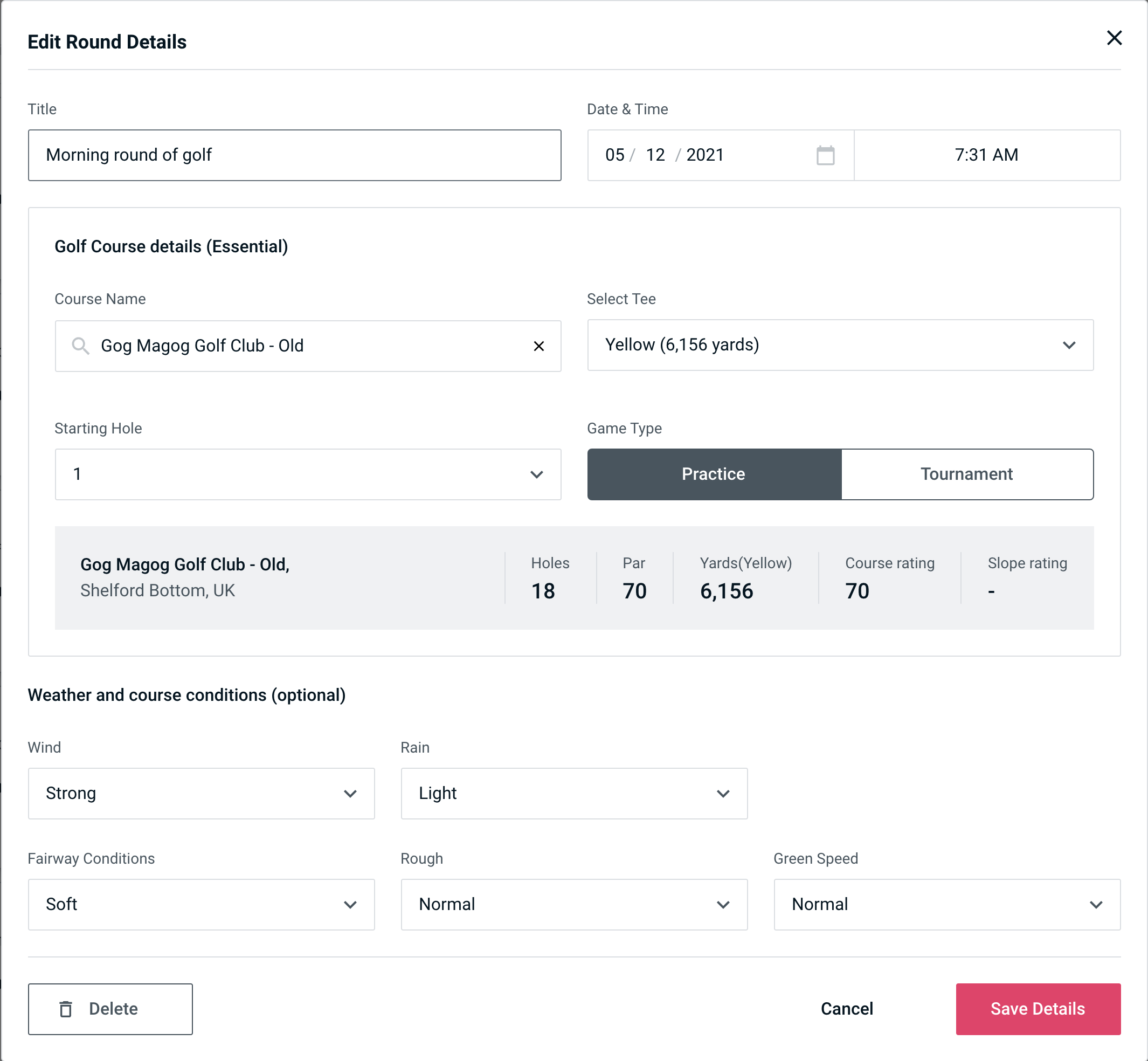Click the Starting Hole dropdown chevron
Viewport: 1148px width, 1061px height.
pyautogui.click(x=537, y=475)
